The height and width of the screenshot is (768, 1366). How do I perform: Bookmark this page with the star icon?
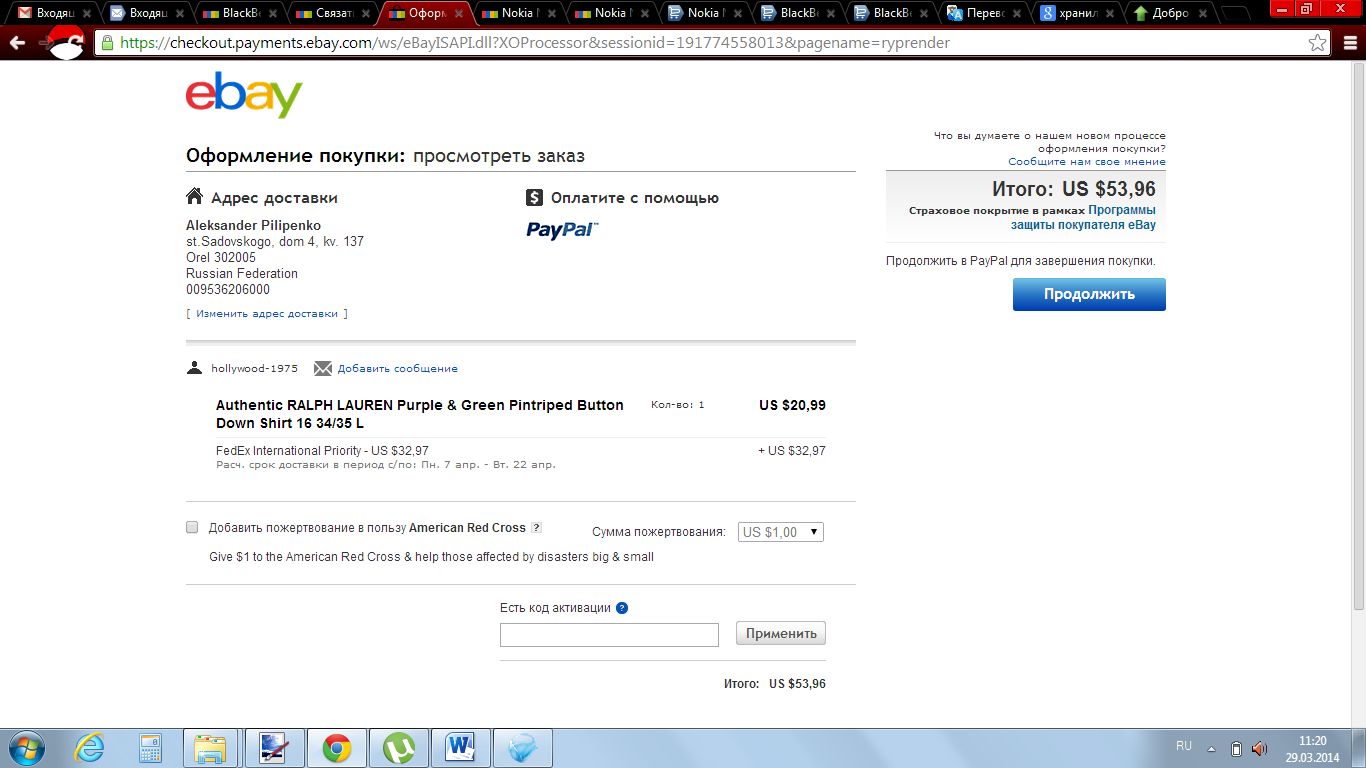[1318, 43]
